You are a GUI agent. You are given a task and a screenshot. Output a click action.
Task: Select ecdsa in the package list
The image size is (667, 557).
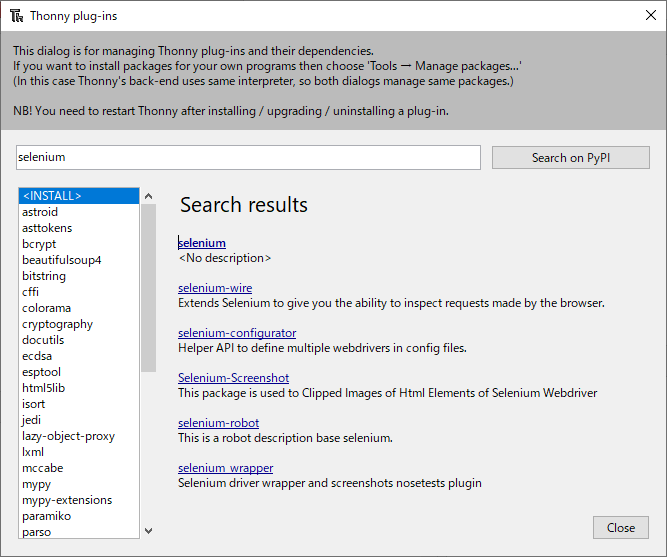tap(79, 356)
